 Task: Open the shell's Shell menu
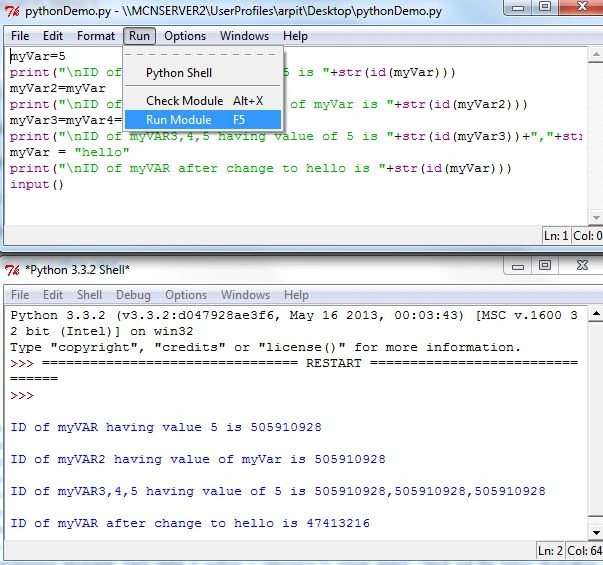tap(89, 295)
